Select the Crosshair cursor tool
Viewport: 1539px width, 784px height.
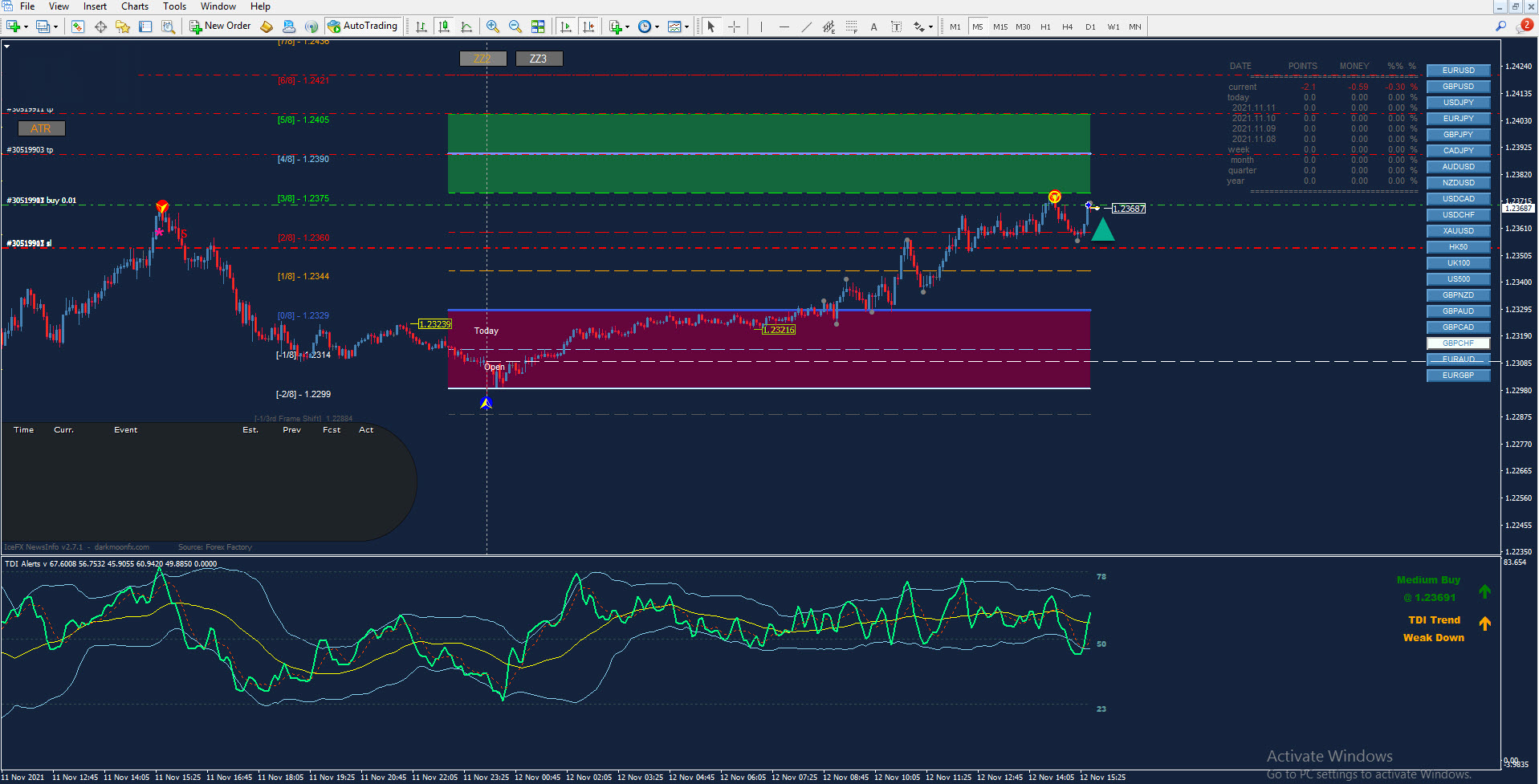(734, 26)
